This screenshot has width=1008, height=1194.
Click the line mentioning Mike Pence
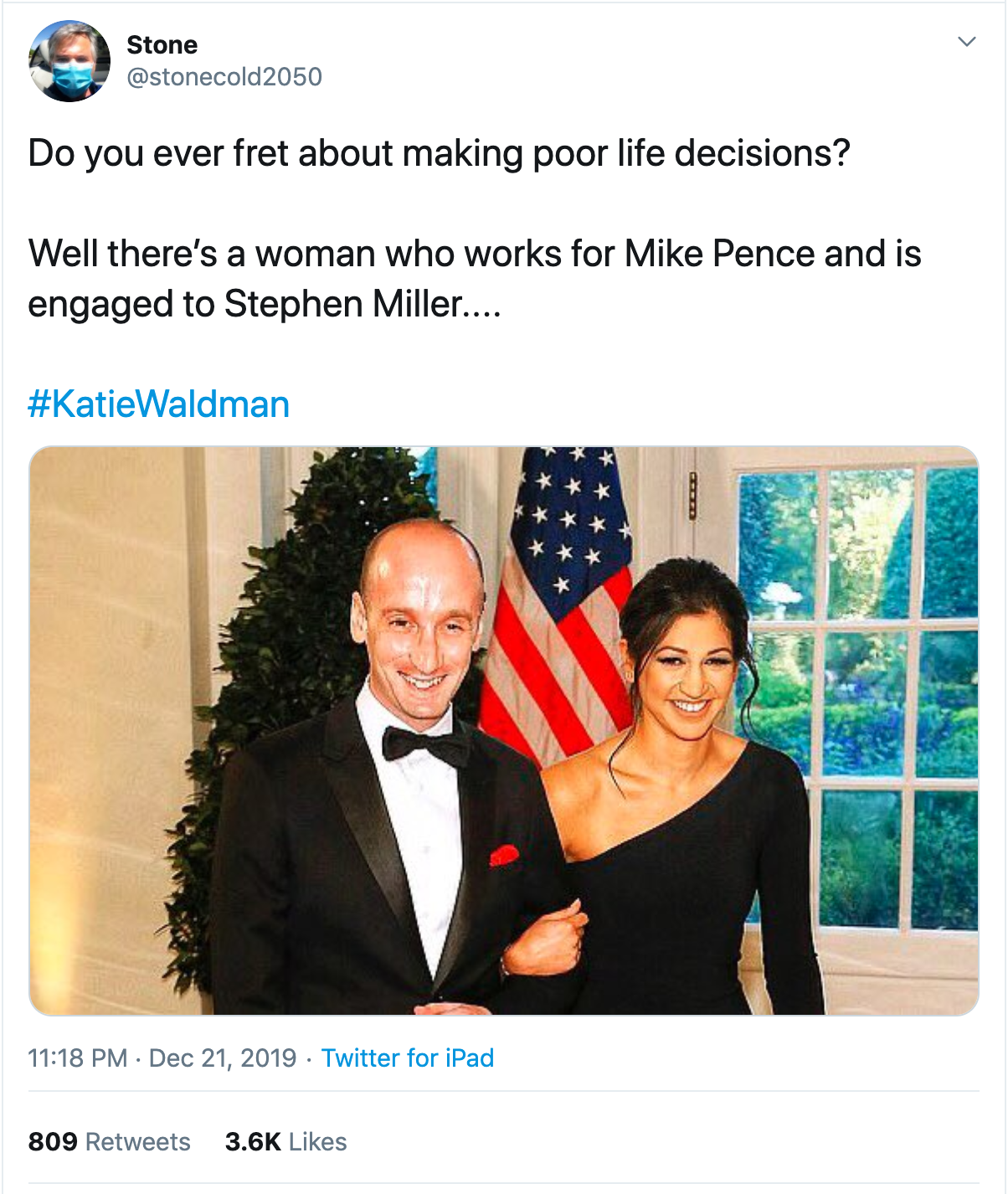tap(475, 254)
